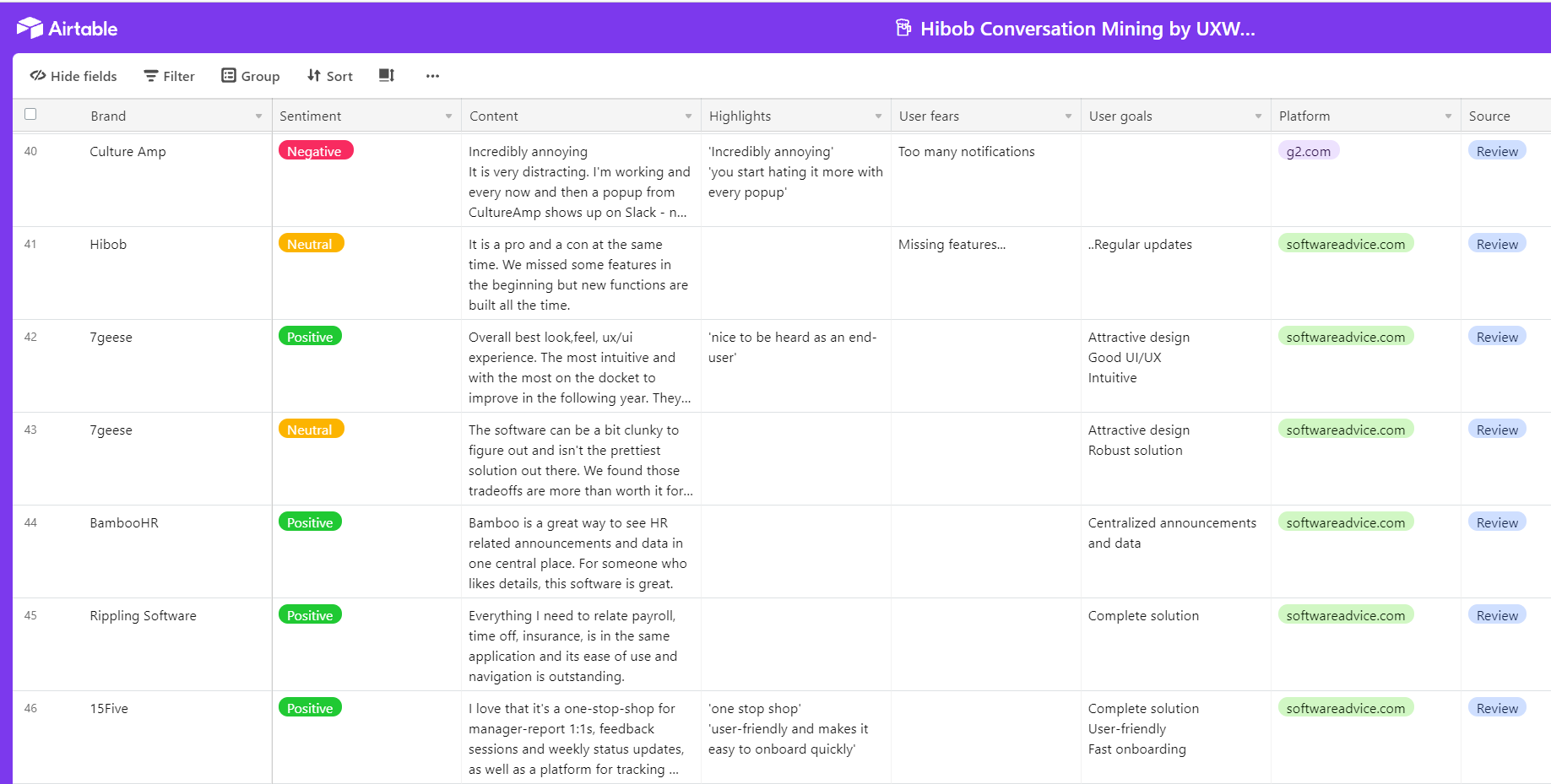Image resolution: width=1551 pixels, height=784 pixels.
Task: Click the Positive sentiment tag in row 42
Action: click(310, 337)
